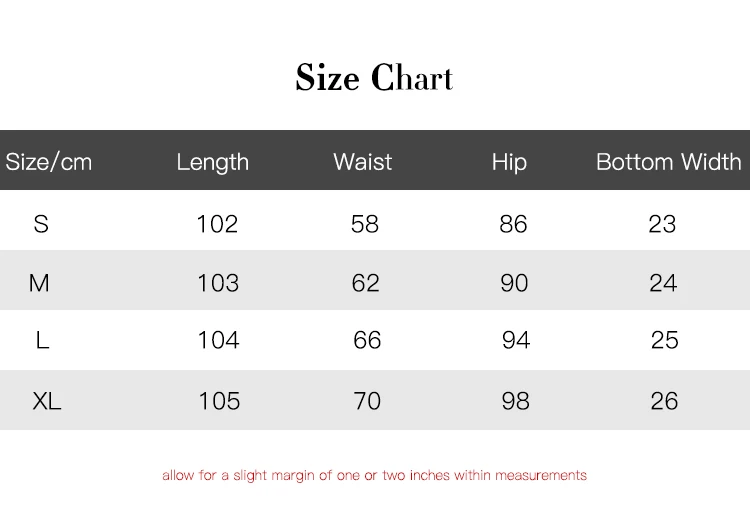Select hip value 94 for size L

tap(516, 341)
